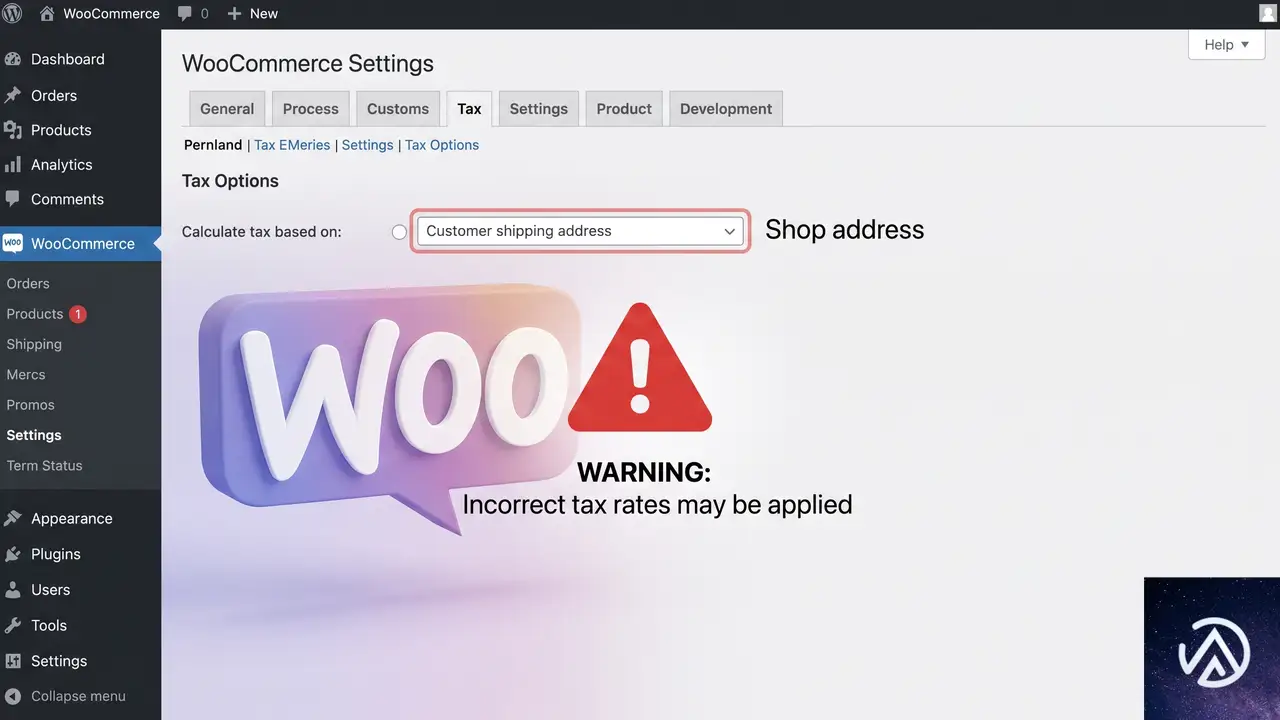Open the home icon beside WooCommerce
This screenshot has height=720, width=1280.
[x=46, y=14]
